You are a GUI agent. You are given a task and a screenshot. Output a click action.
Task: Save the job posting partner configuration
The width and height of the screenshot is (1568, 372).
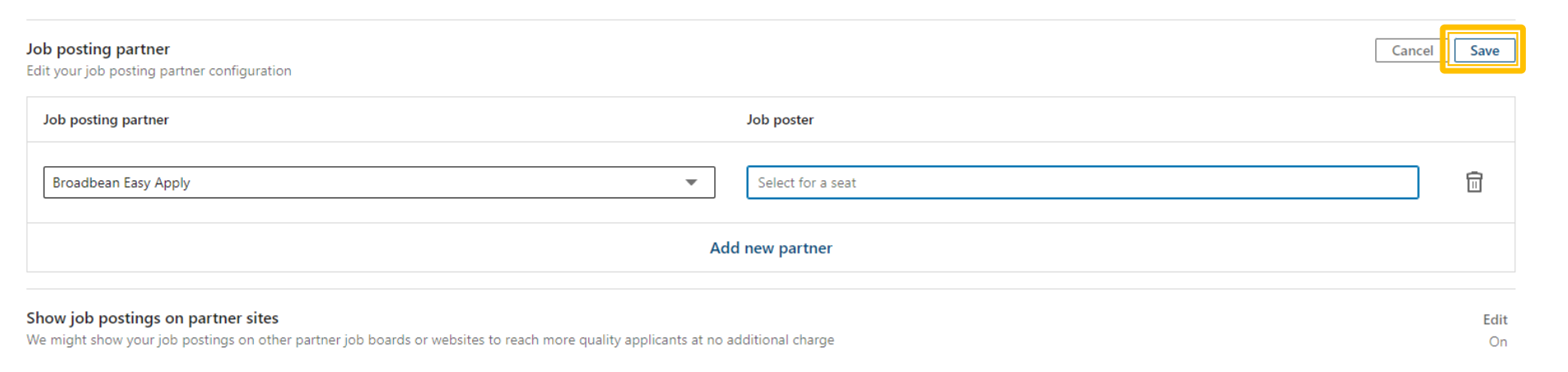tap(1484, 50)
